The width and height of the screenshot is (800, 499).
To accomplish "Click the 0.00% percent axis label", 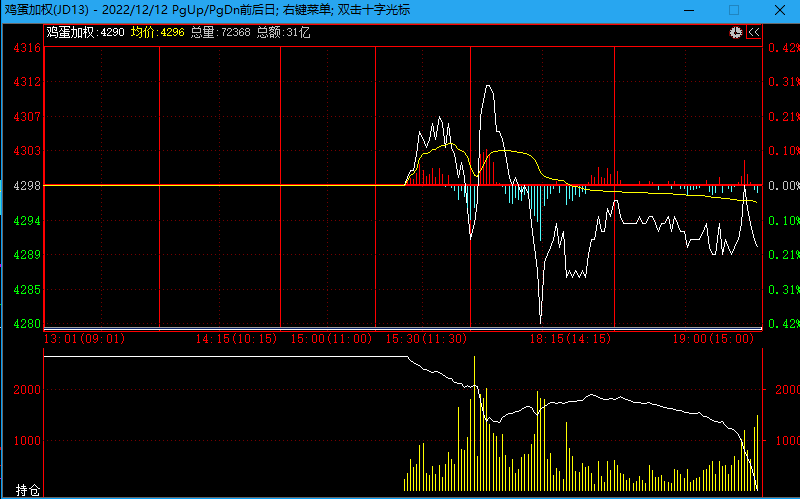I will (x=784, y=186).
